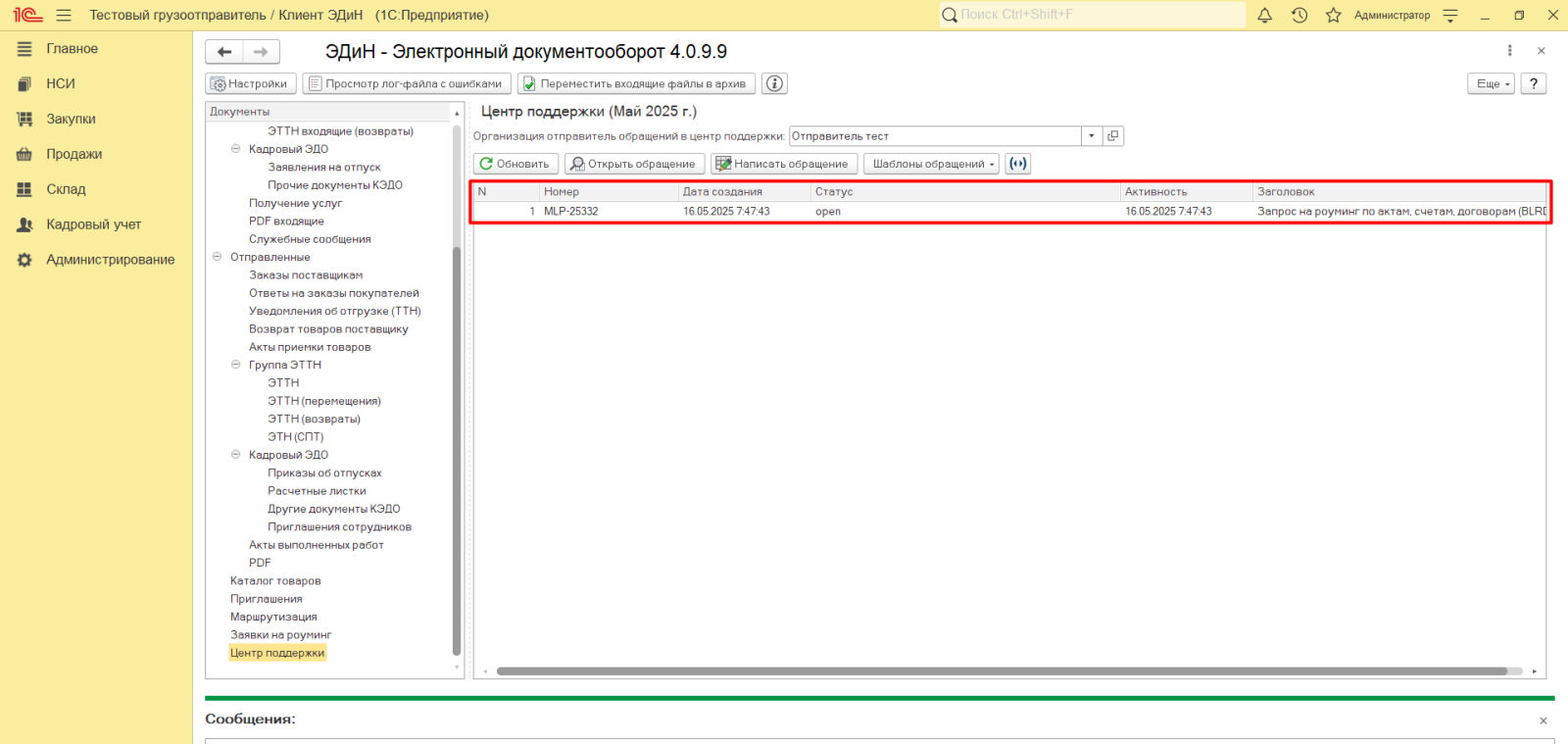Open the Администрирование section
The height and width of the screenshot is (744, 1568).
coord(111,260)
